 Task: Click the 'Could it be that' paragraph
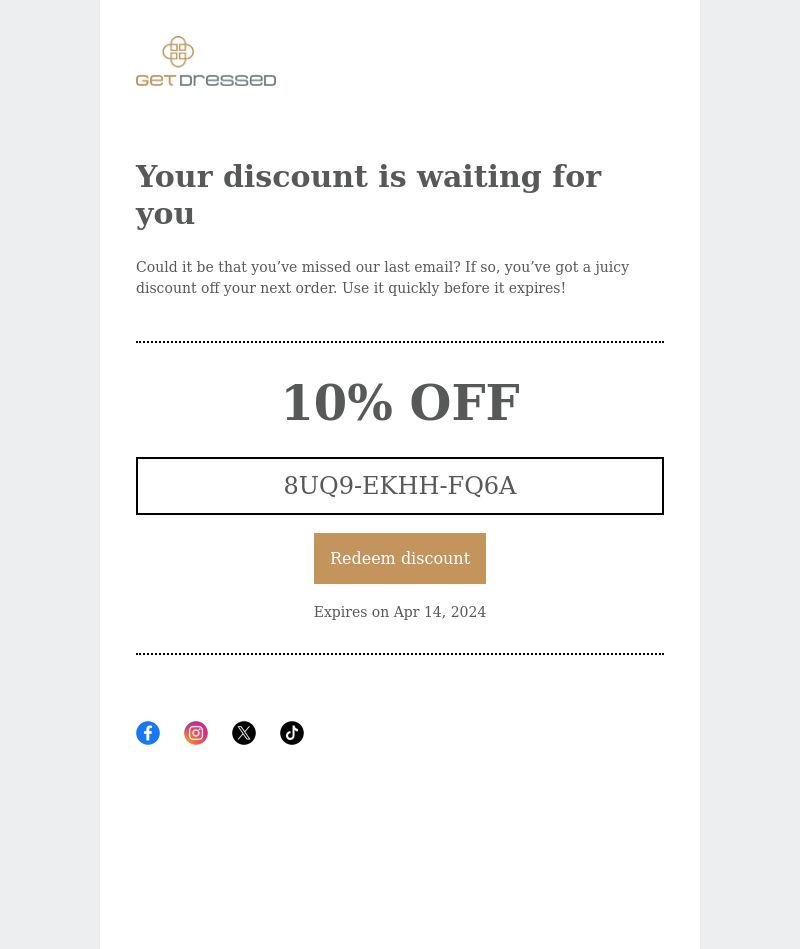[x=382, y=277]
